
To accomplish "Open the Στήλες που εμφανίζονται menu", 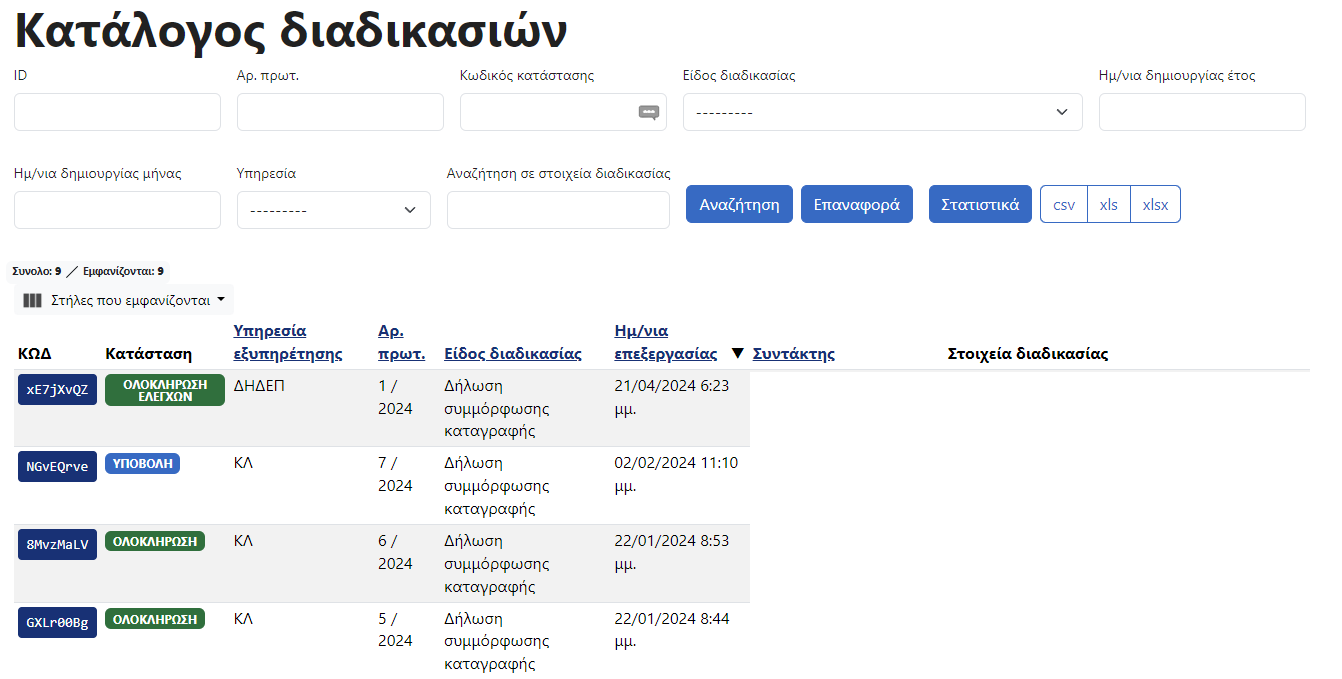I will pyautogui.click(x=123, y=300).
